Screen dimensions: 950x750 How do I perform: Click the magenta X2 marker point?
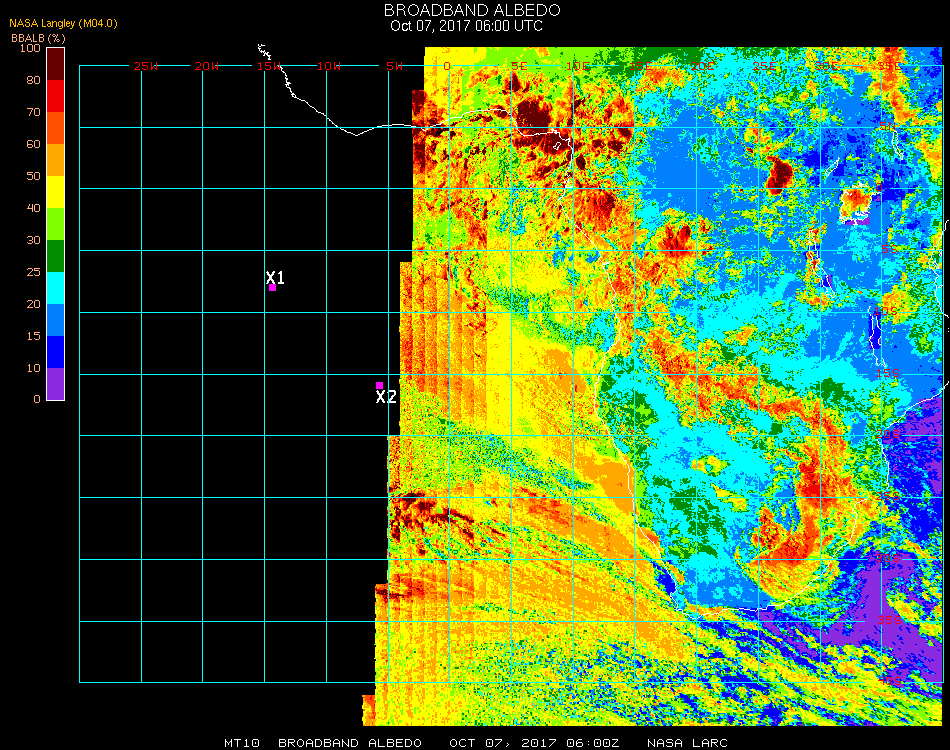pyautogui.click(x=379, y=385)
